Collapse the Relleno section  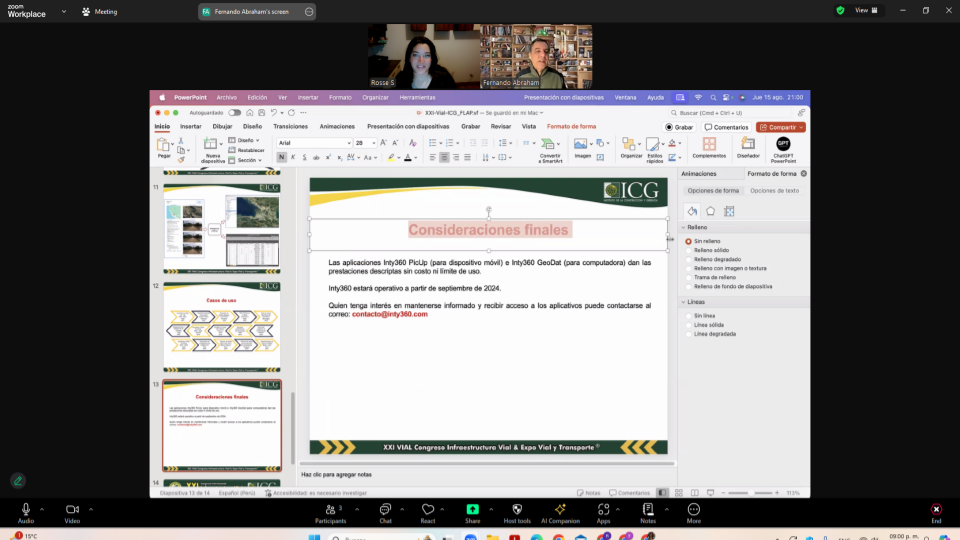(x=684, y=227)
